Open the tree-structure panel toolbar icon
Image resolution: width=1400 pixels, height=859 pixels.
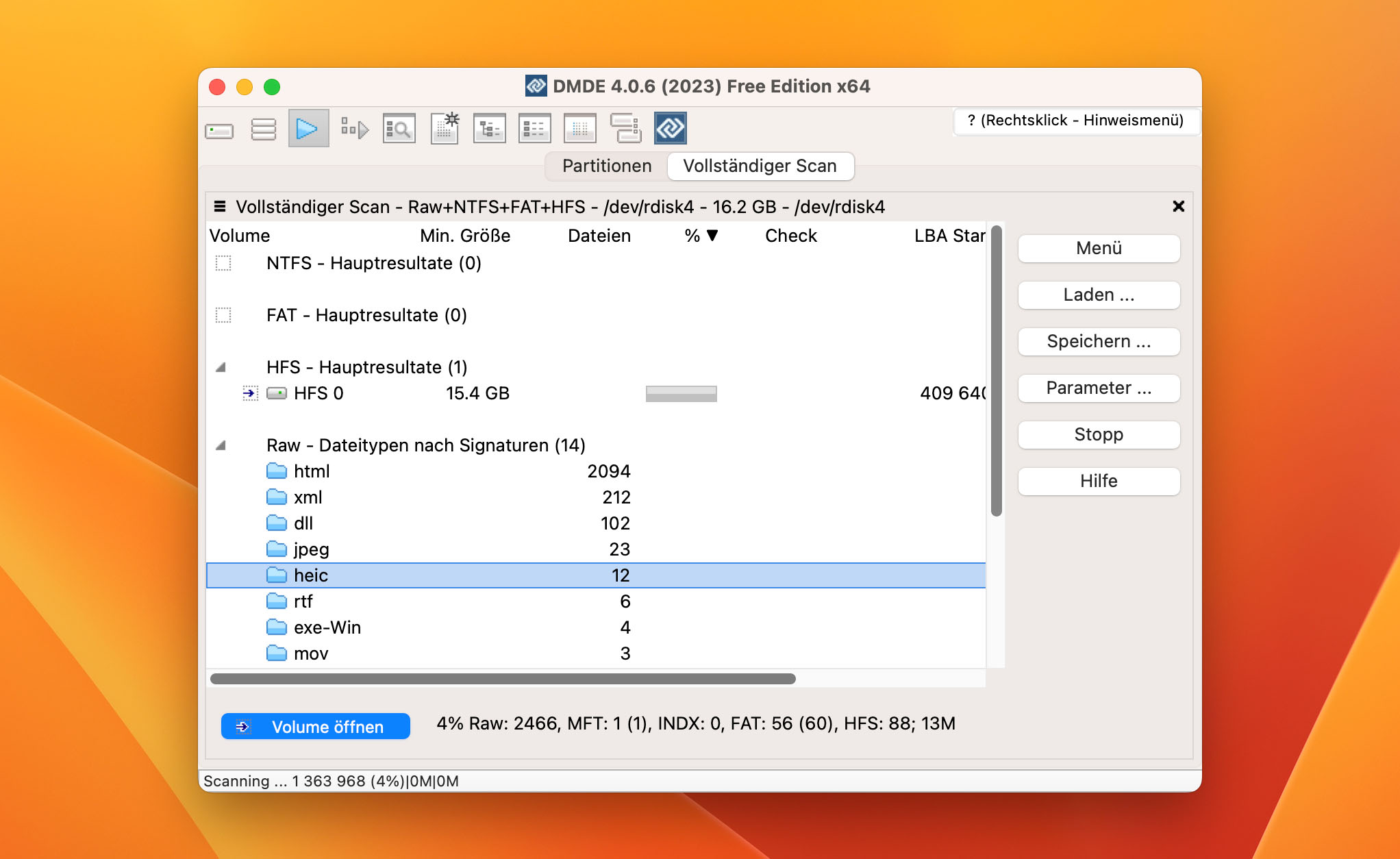490,128
